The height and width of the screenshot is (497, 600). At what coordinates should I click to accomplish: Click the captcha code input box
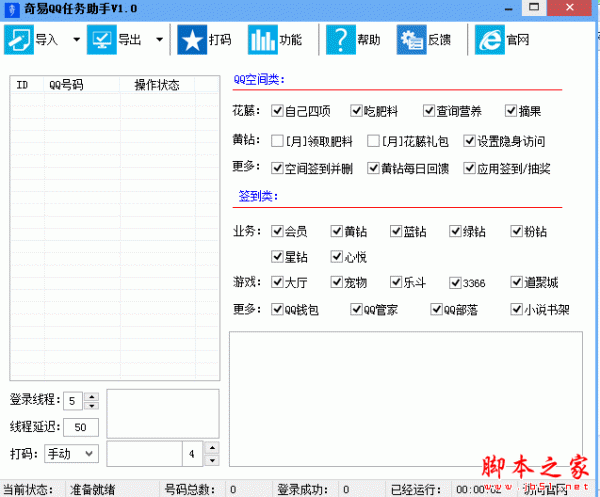pos(144,454)
